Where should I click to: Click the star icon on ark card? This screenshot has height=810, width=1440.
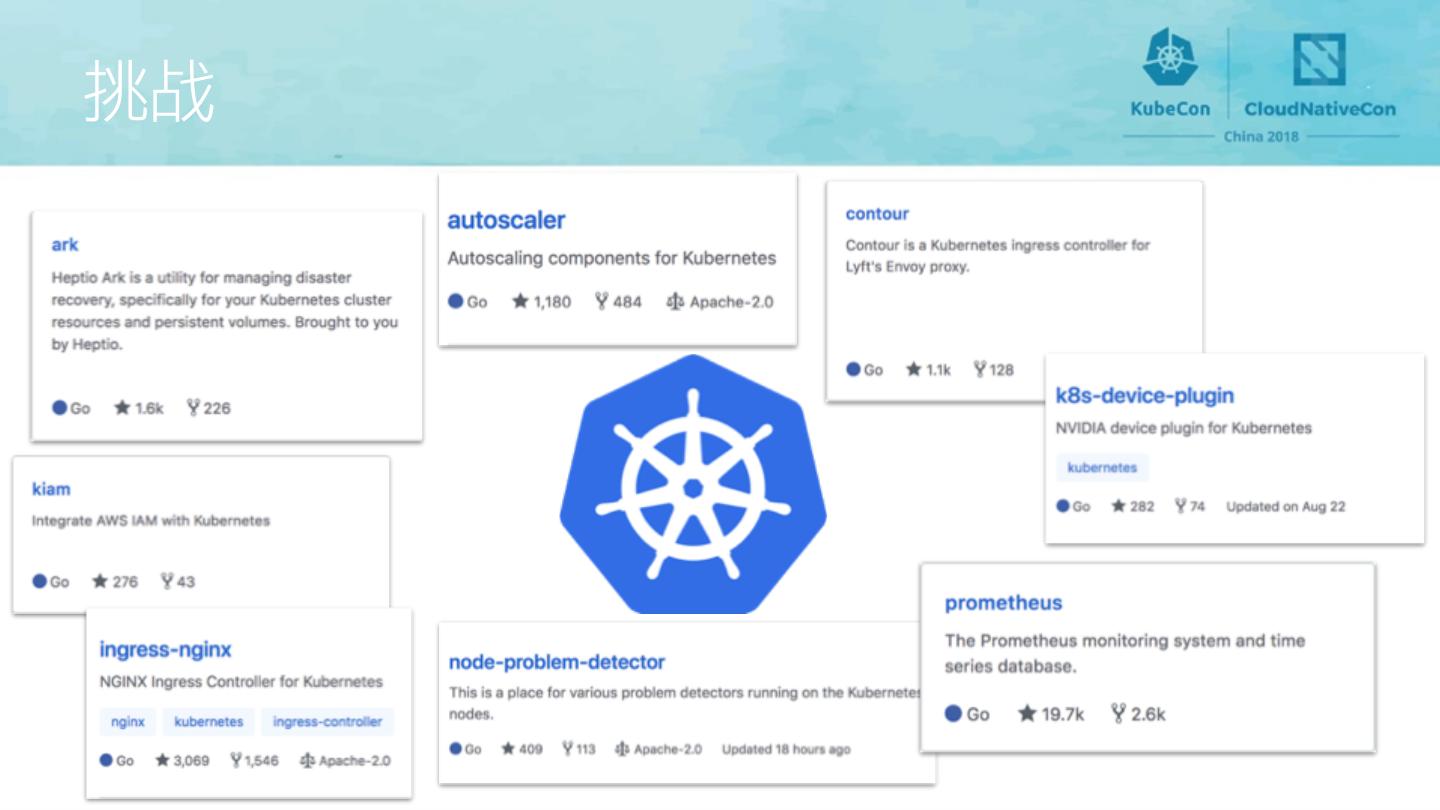pyautogui.click(x=122, y=408)
